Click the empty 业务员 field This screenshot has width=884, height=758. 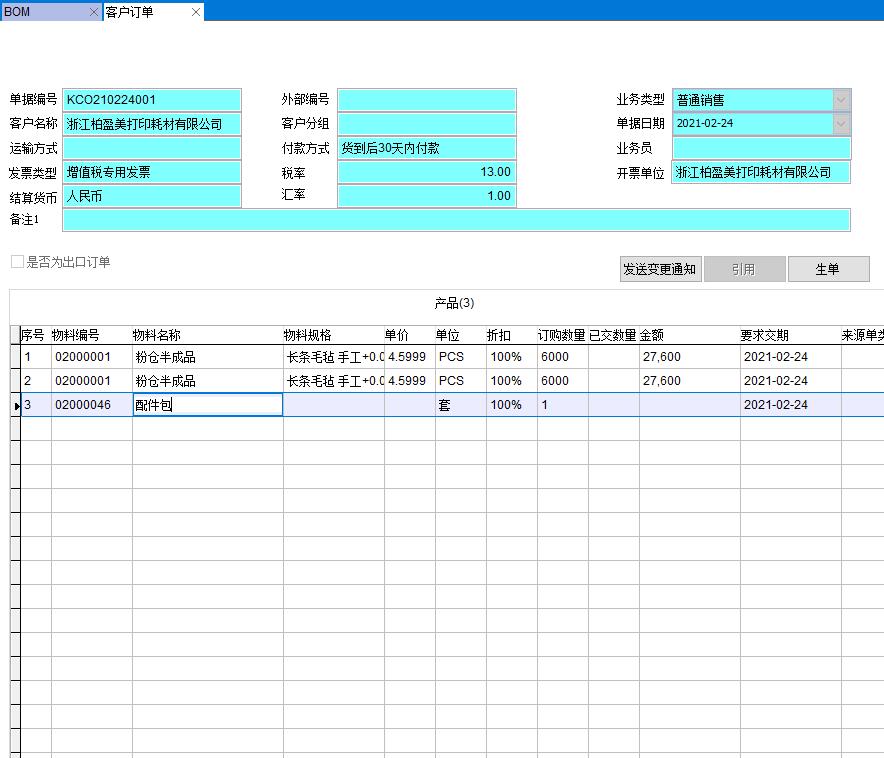coord(762,147)
